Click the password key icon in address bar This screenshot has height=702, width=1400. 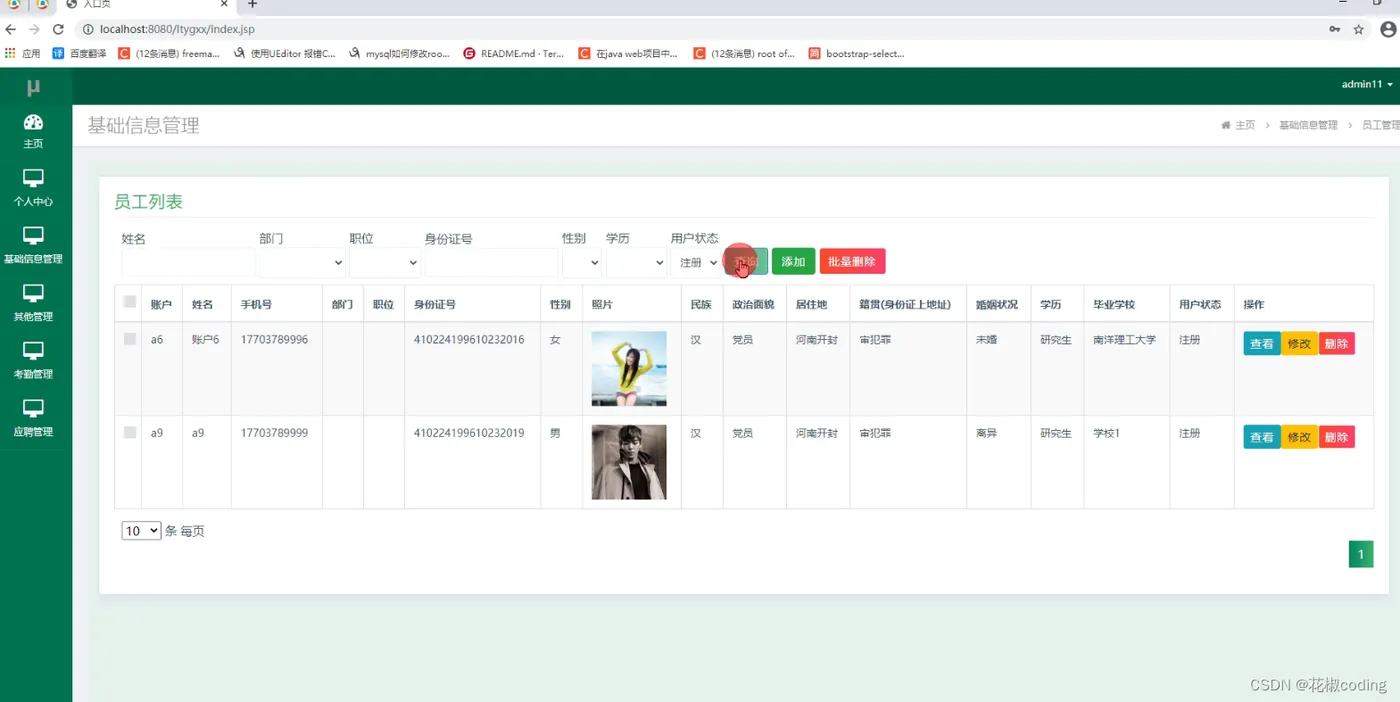(1334, 30)
